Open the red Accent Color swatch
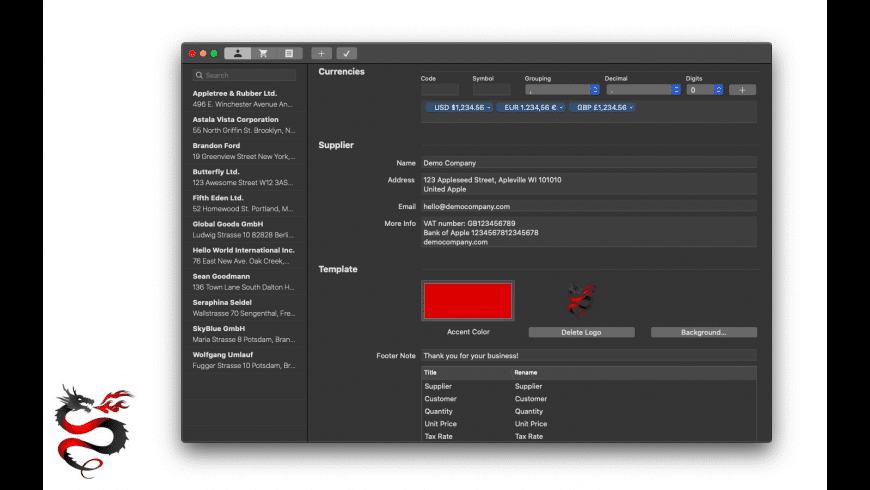The height and width of the screenshot is (490, 870). tap(468, 300)
